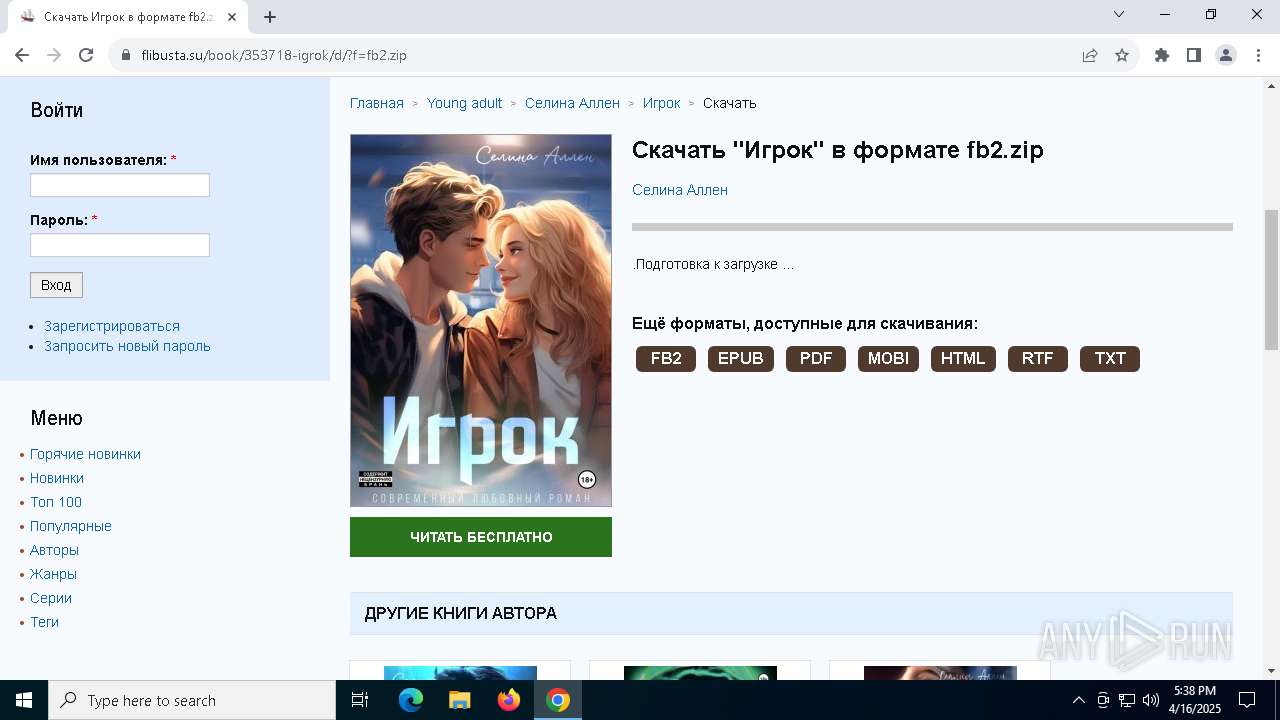Click ЧИТАТЬ БЕСПЛАТНО button

(481, 537)
